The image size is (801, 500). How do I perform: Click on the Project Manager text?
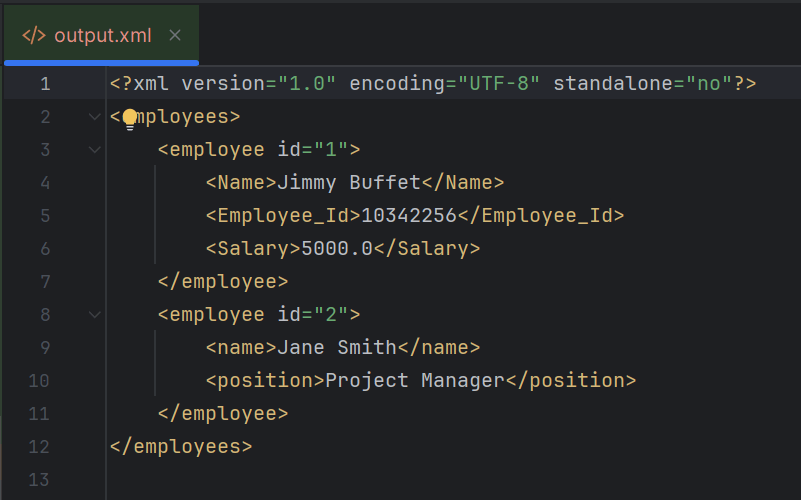tap(414, 381)
